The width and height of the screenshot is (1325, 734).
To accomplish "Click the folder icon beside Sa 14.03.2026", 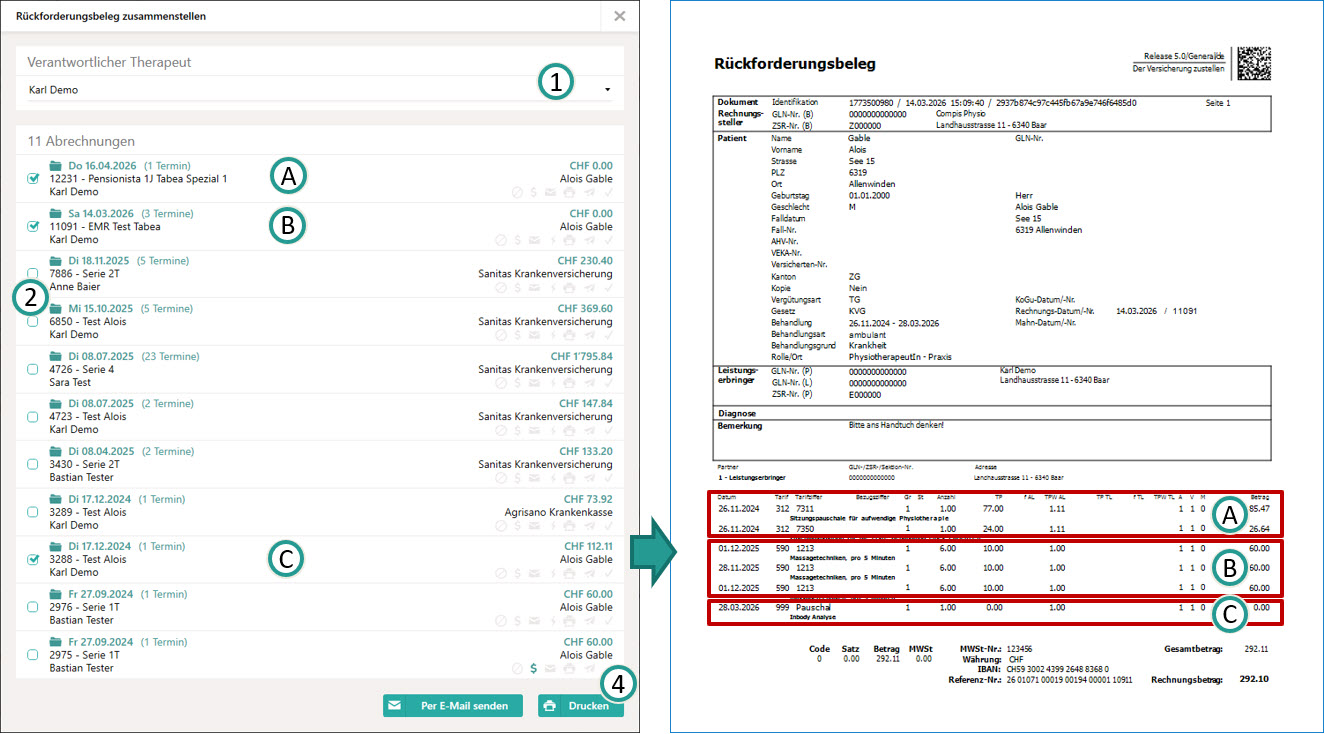I will [x=56, y=214].
